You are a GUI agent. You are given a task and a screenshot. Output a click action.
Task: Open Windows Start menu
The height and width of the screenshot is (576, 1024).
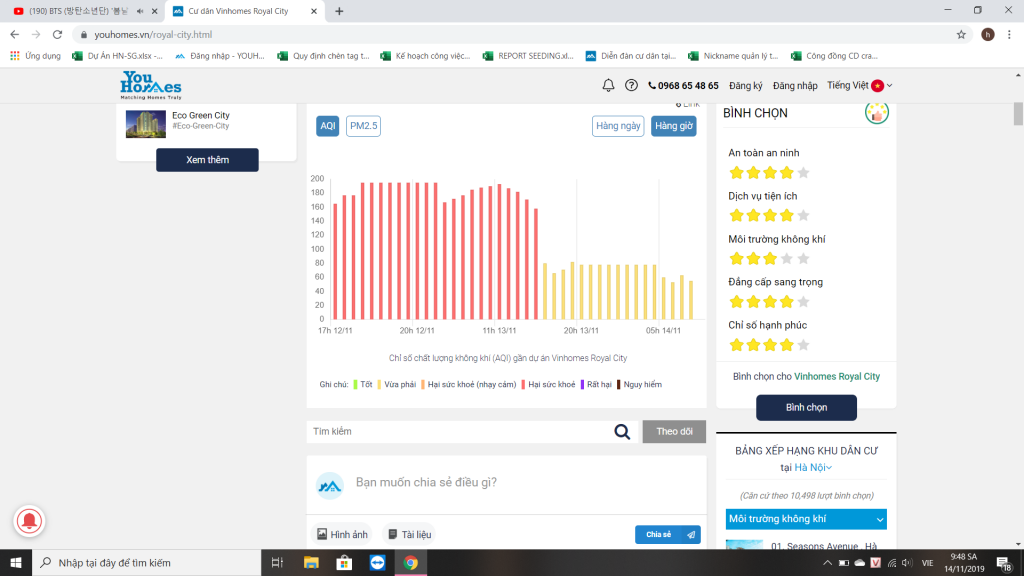tap(16, 562)
